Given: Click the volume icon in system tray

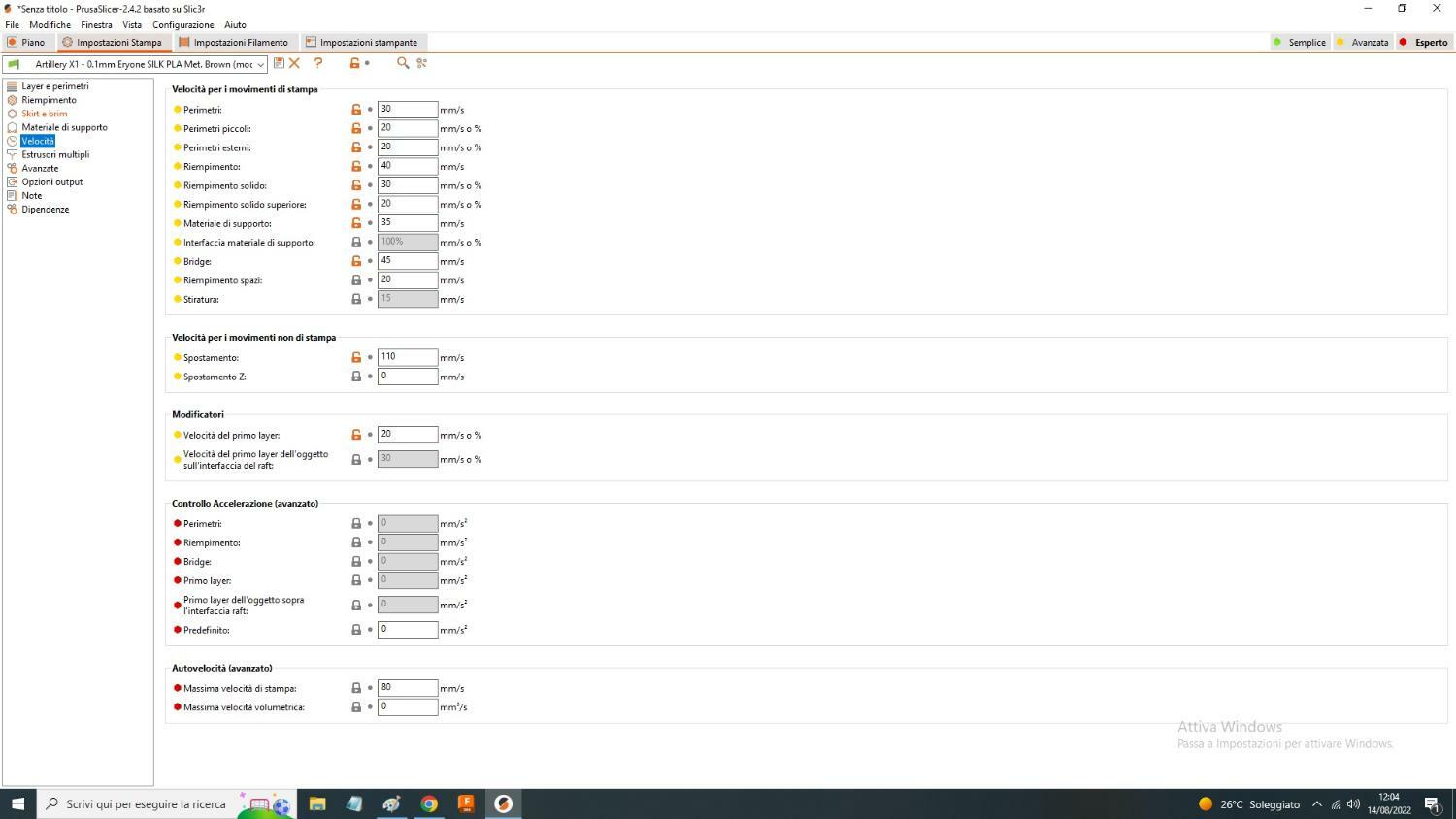Looking at the screenshot, I should [x=1353, y=803].
